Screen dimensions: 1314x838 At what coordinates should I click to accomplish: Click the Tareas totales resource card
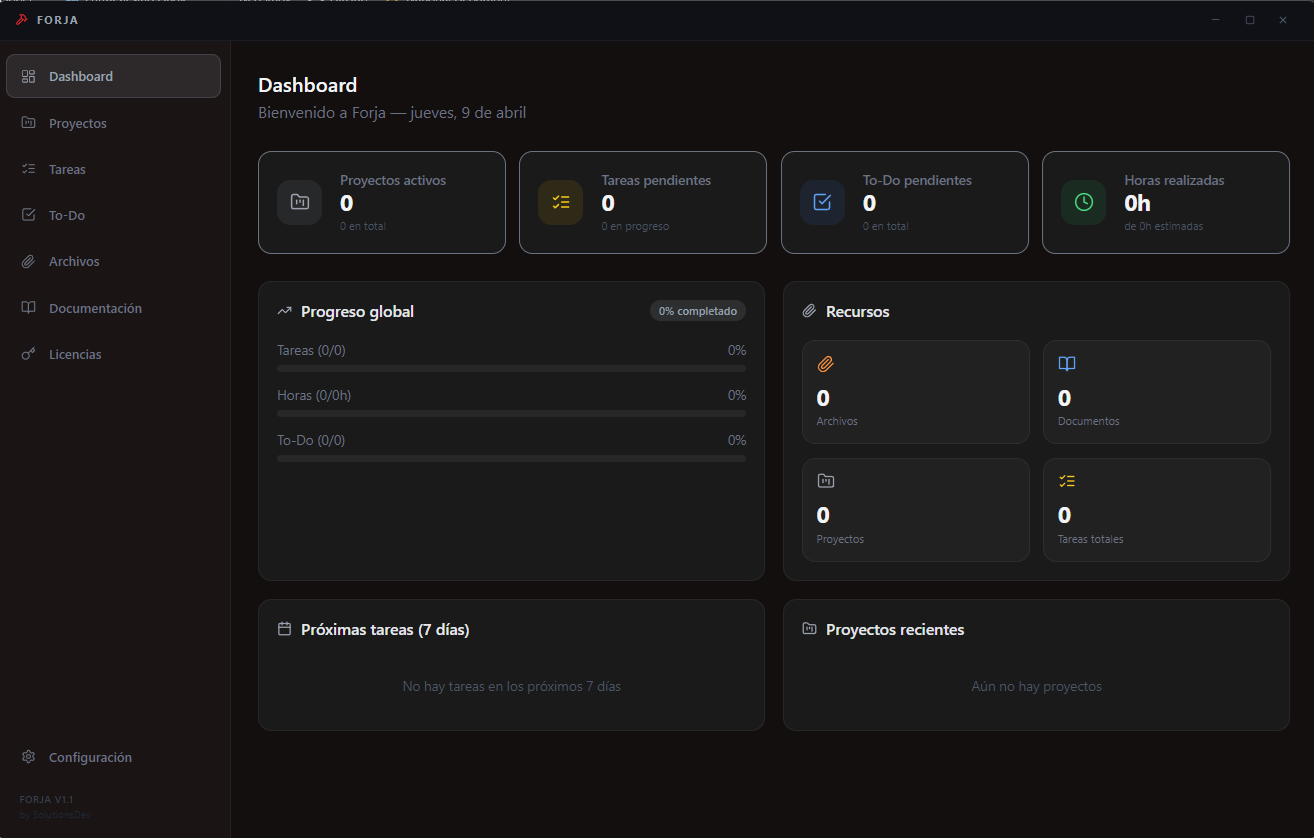click(x=1157, y=509)
